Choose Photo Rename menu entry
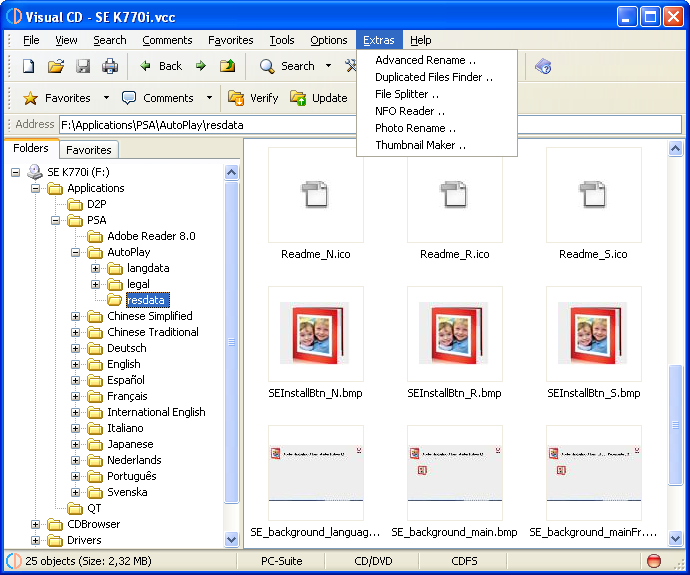Viewport: 690px width, 575px height. tap(437, 128)
